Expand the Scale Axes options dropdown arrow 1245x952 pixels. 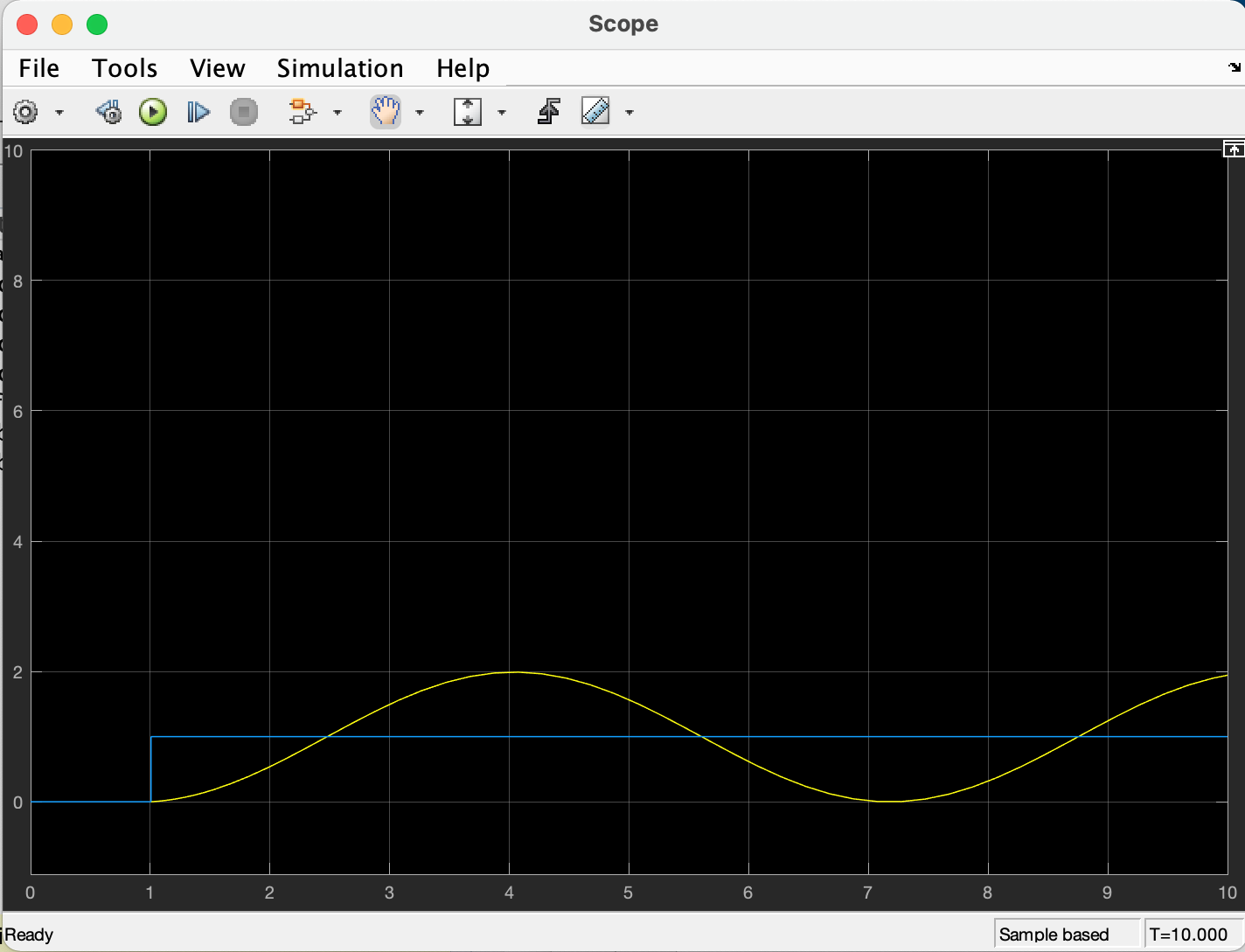point(502,112)
